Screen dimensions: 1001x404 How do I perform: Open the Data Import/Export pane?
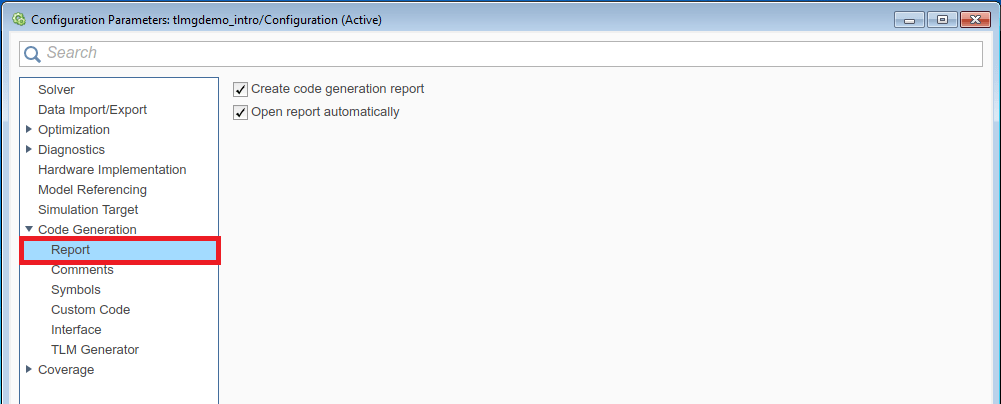[92, 110]
